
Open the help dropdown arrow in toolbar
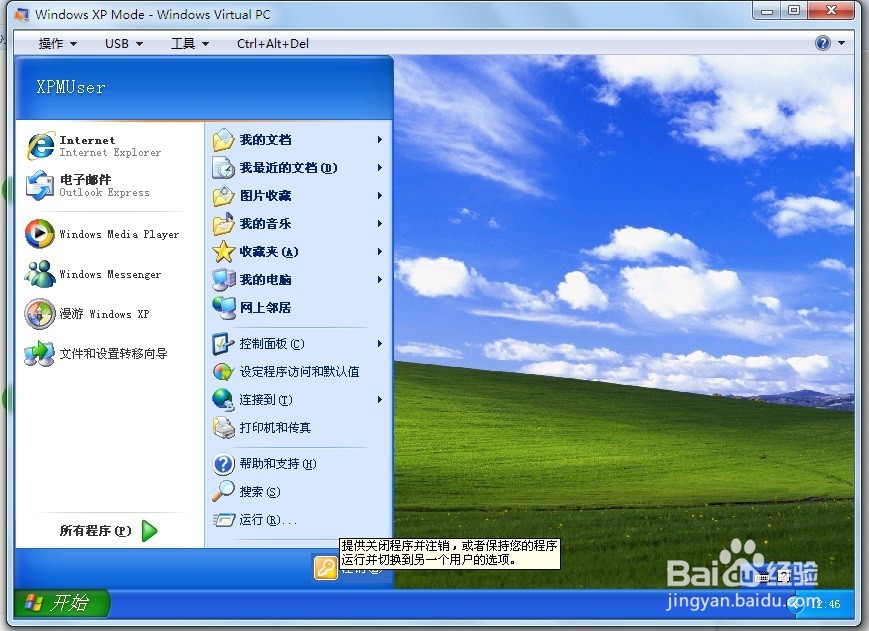tap(841, 43)
